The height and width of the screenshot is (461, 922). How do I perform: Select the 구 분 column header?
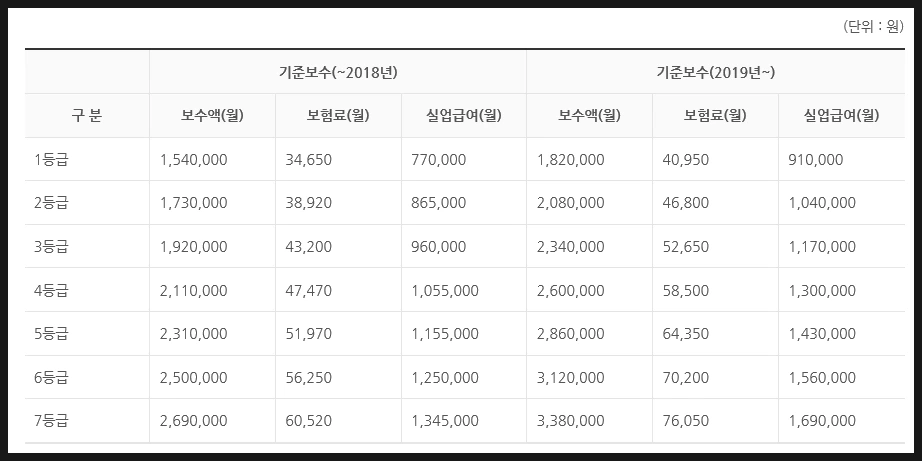tap(87, 116)
